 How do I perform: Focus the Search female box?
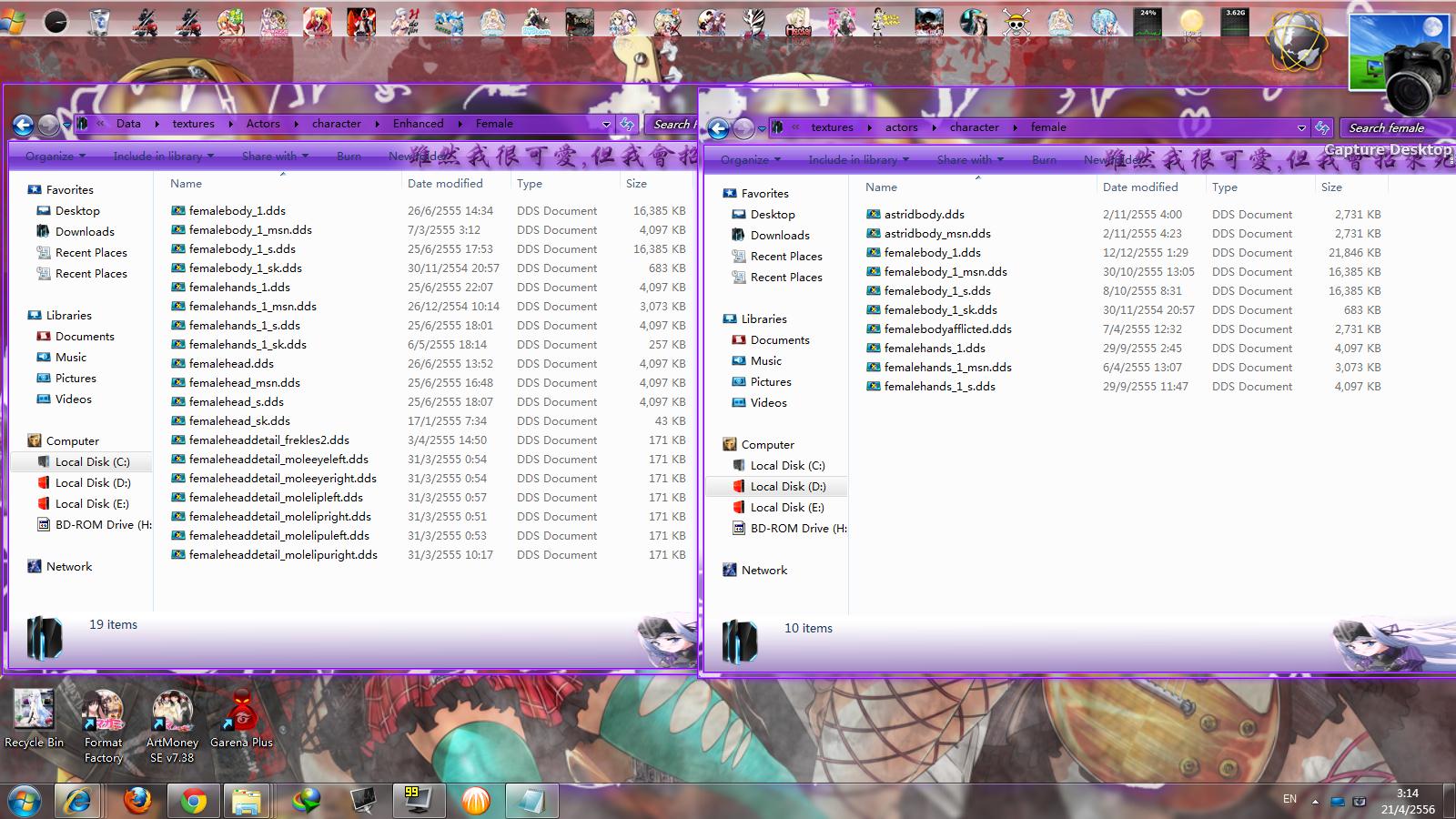click(1397, 128)
